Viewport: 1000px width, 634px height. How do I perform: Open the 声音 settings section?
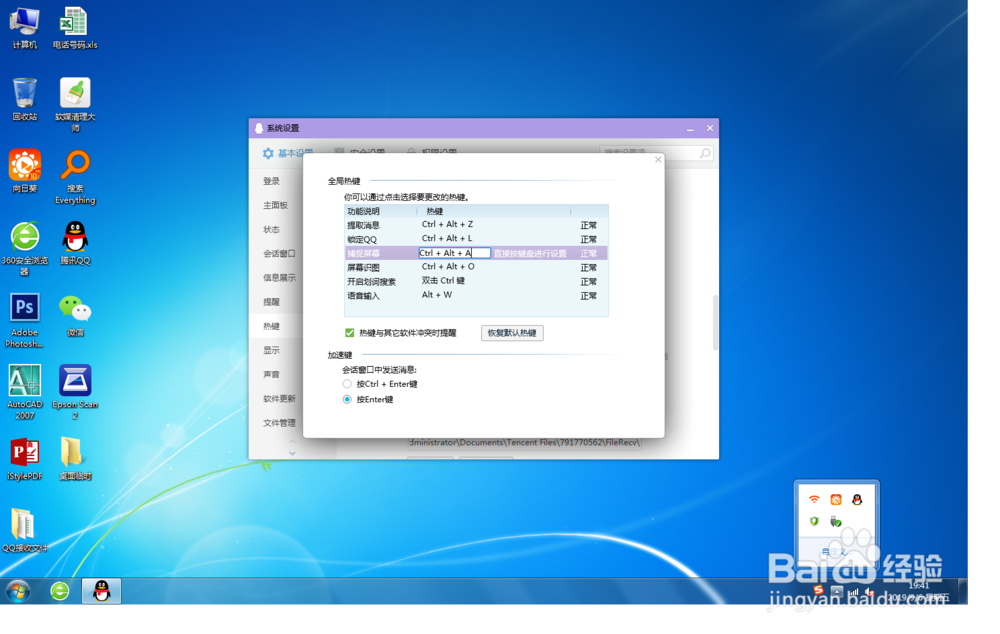[272, 375]
